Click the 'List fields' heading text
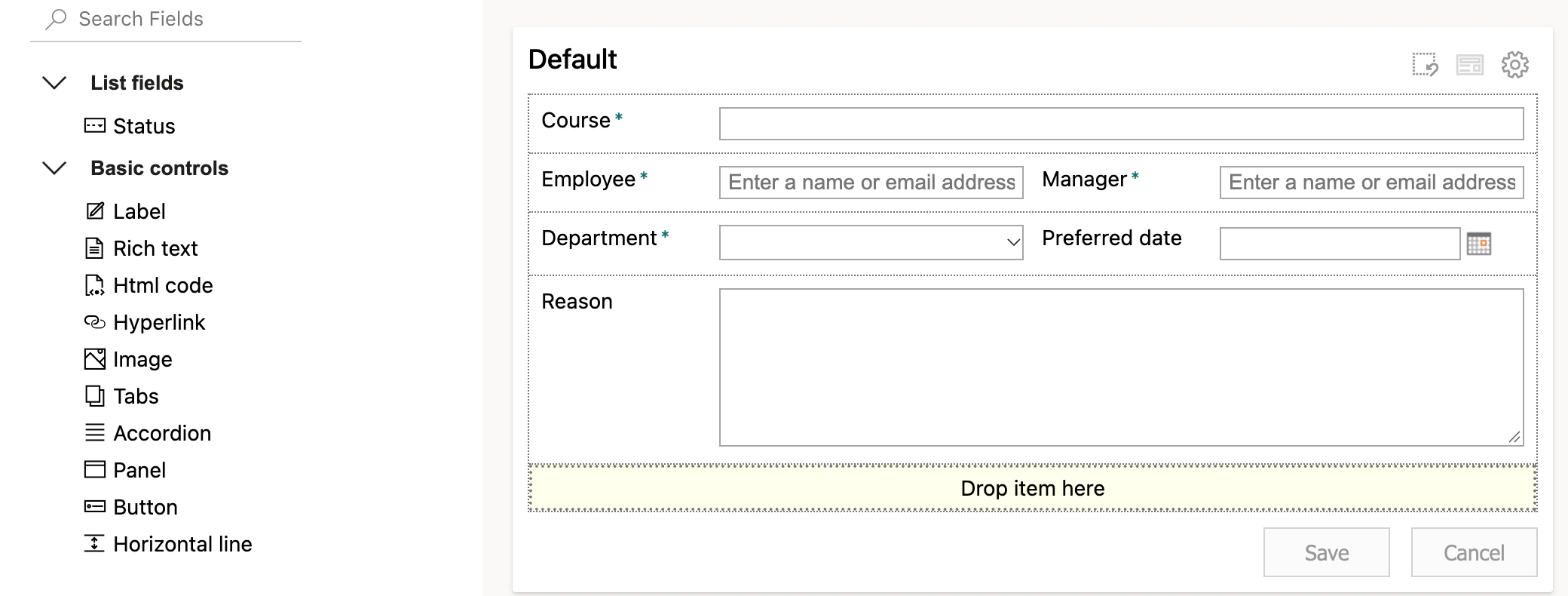 coord(137,83)
